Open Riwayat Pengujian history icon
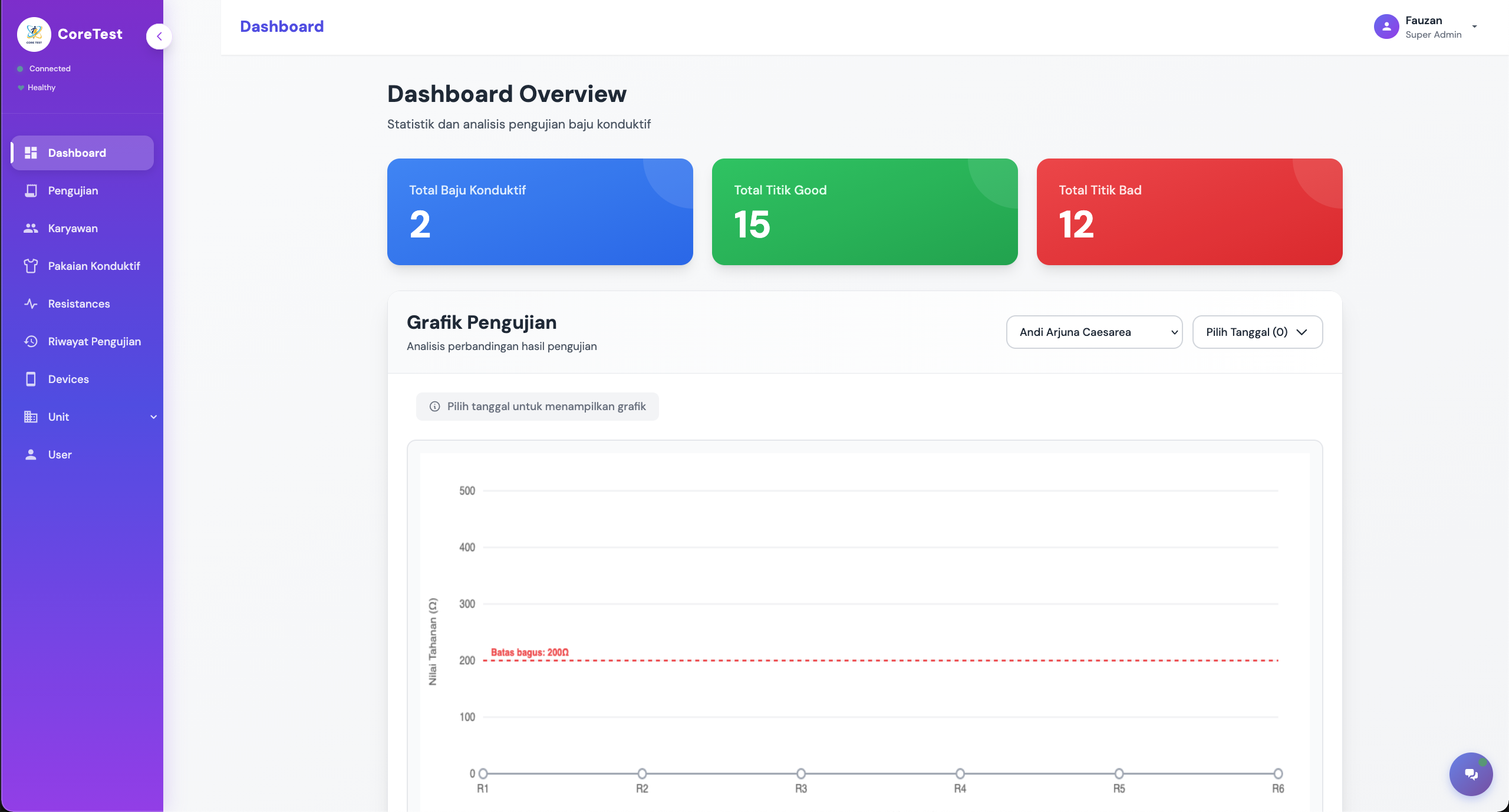Viewport: 1509px width, 812px height. (32, 341)
